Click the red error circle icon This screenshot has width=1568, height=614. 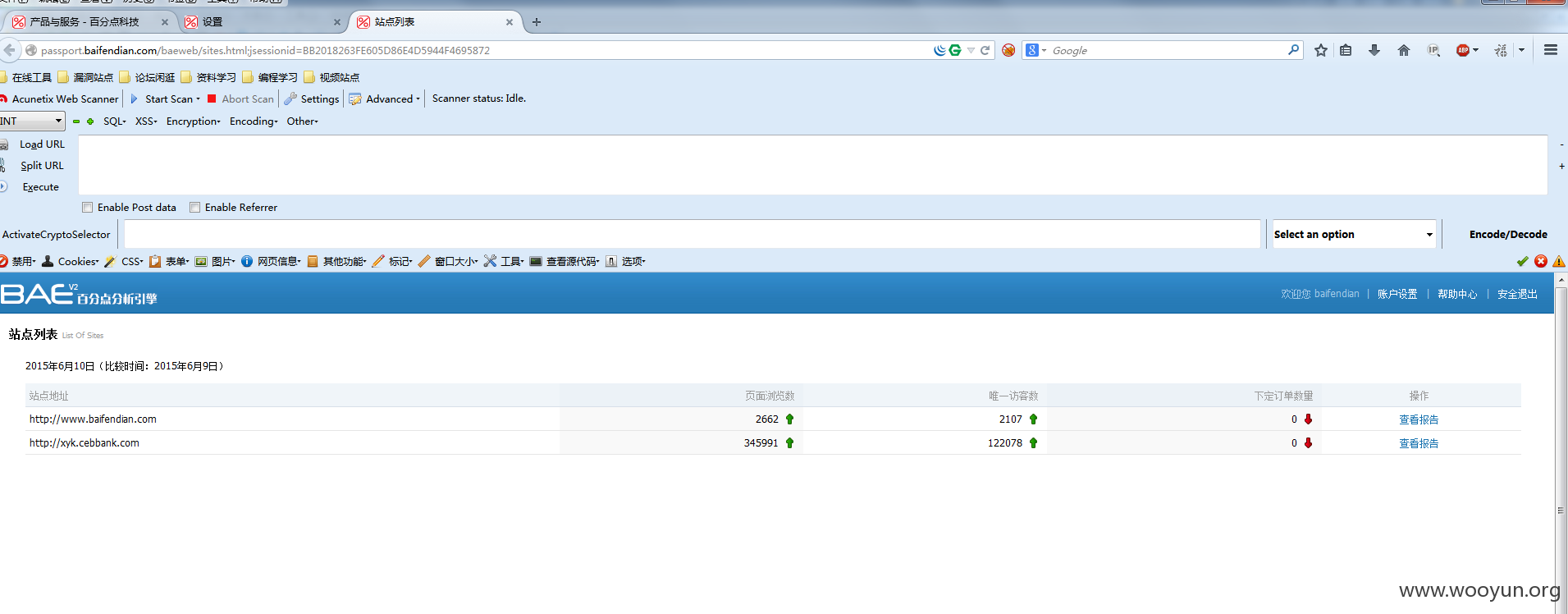(x=1541, y=261)
